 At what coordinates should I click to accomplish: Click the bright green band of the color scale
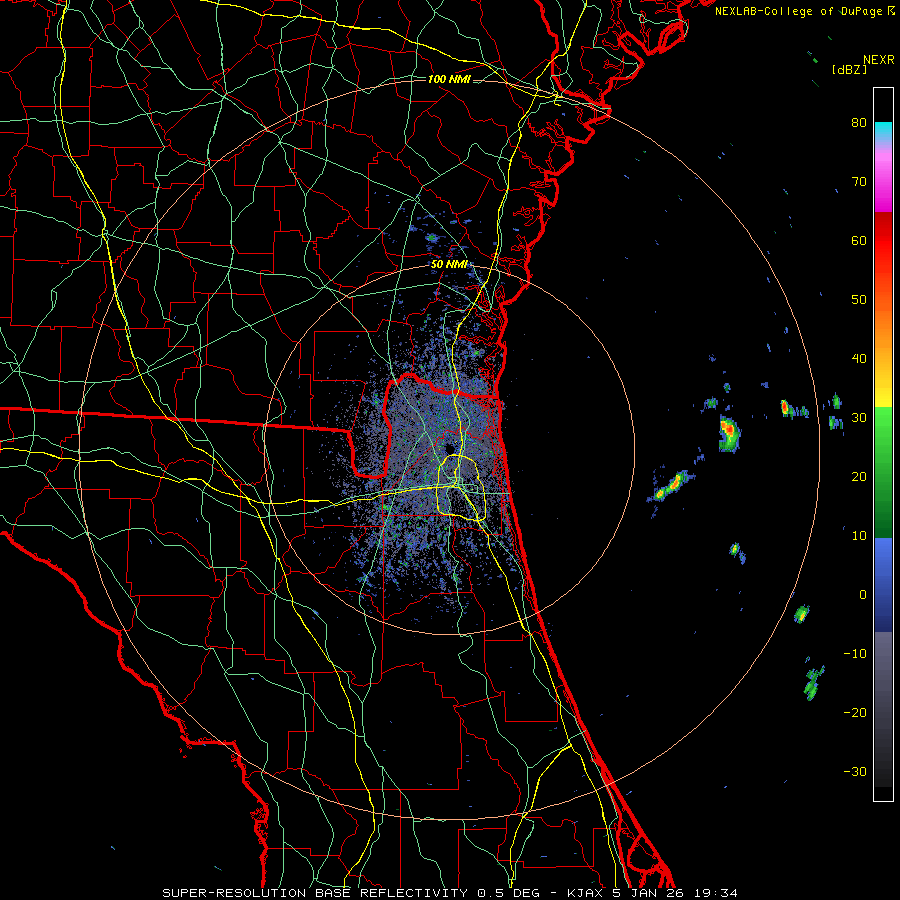[883, 426]
